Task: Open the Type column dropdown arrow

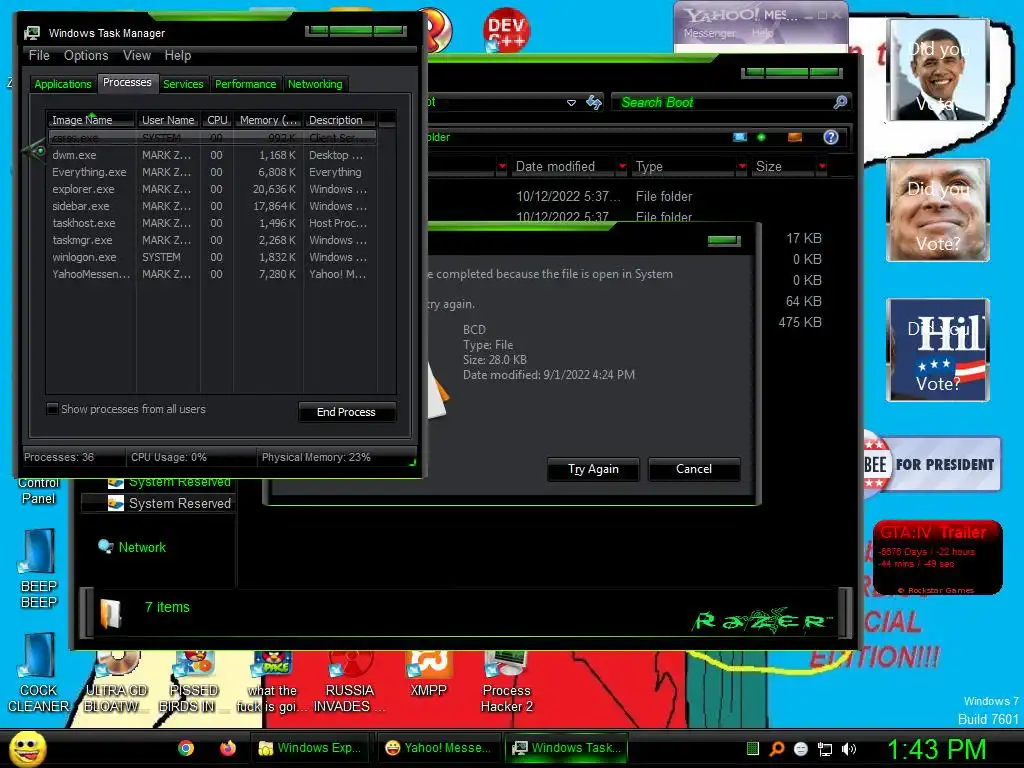Action: pos(742,167)
